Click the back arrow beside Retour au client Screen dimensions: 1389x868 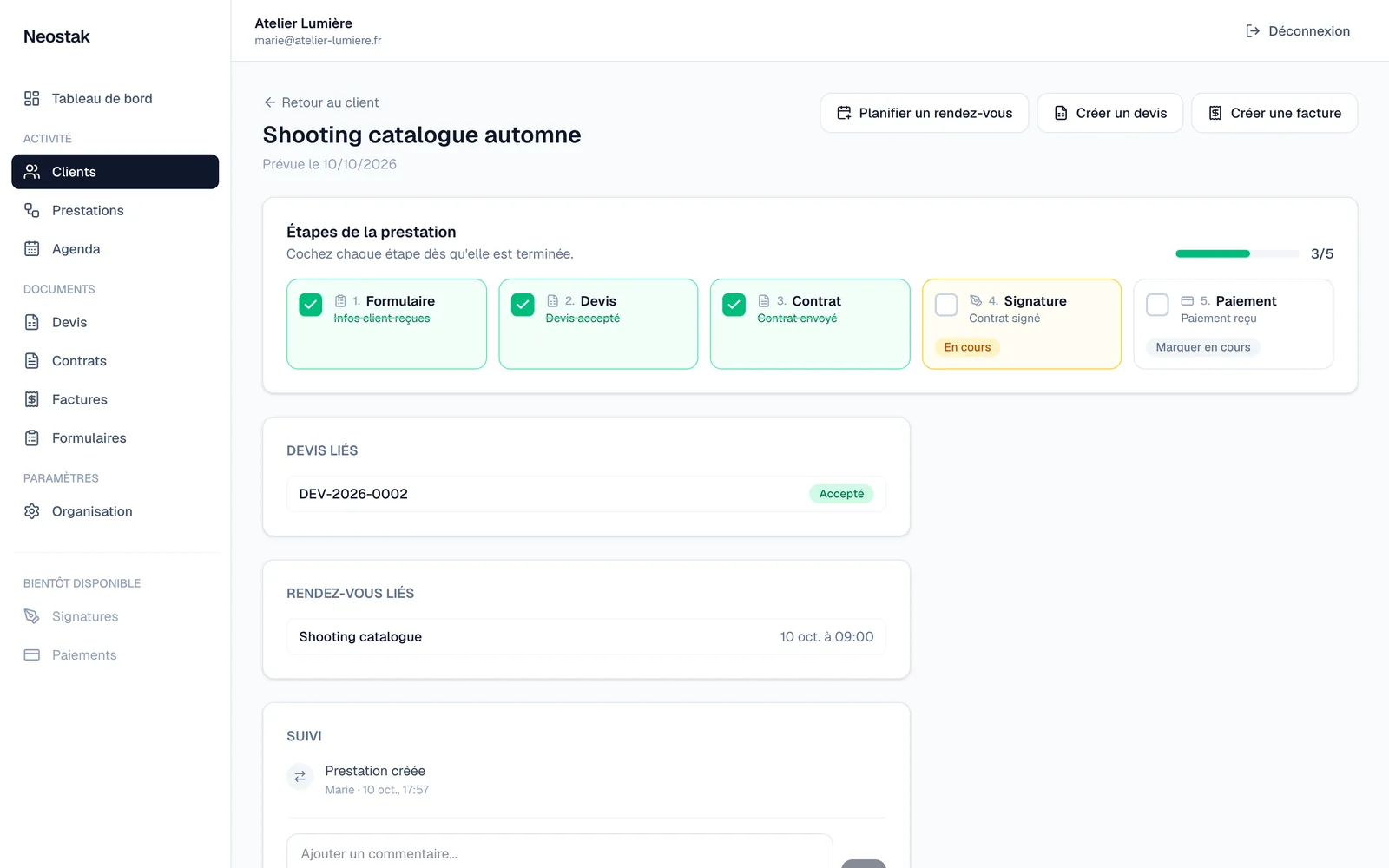tap(270, 102)
